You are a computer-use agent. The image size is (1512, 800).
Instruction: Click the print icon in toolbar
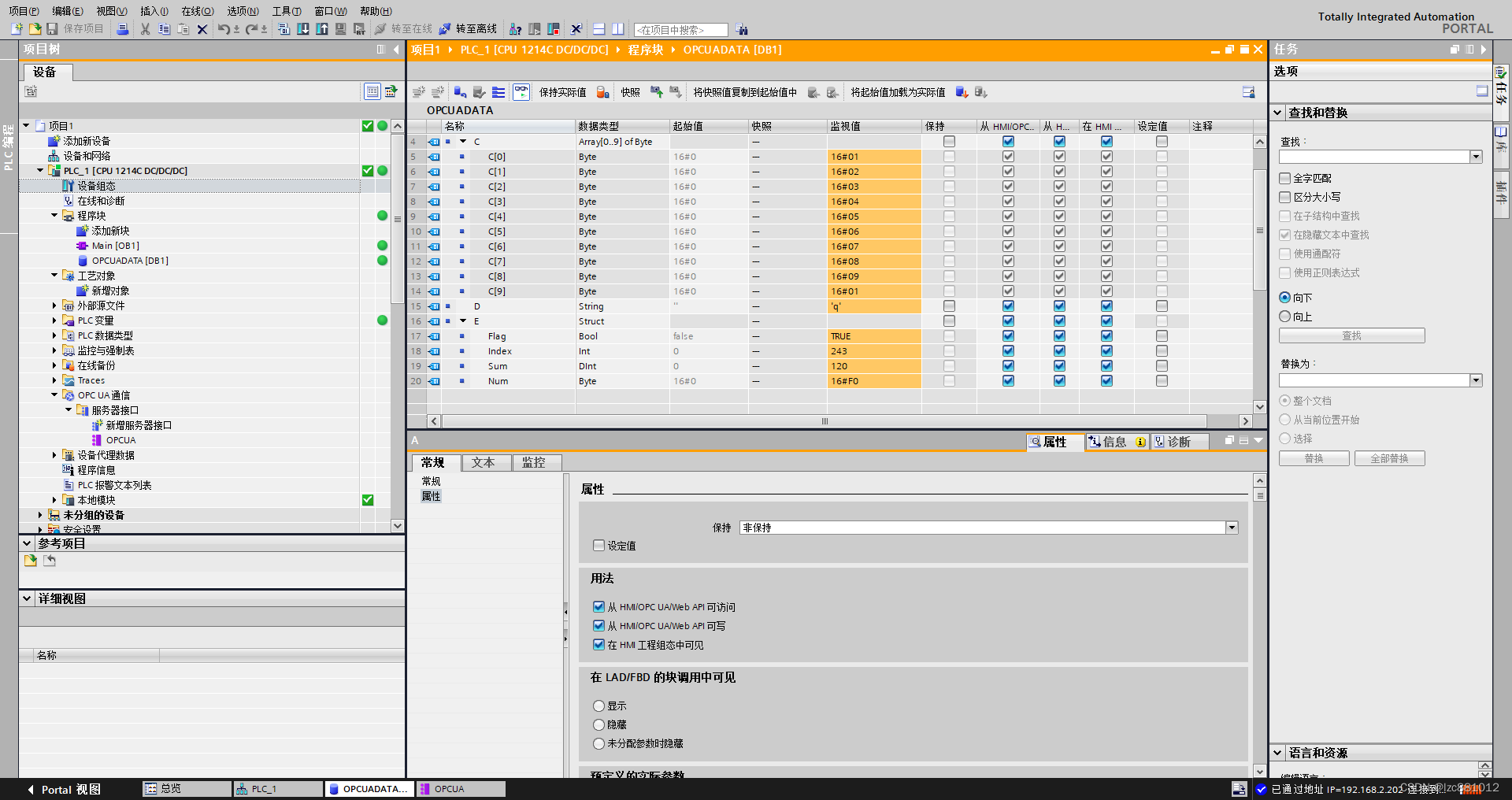point(122,29)
